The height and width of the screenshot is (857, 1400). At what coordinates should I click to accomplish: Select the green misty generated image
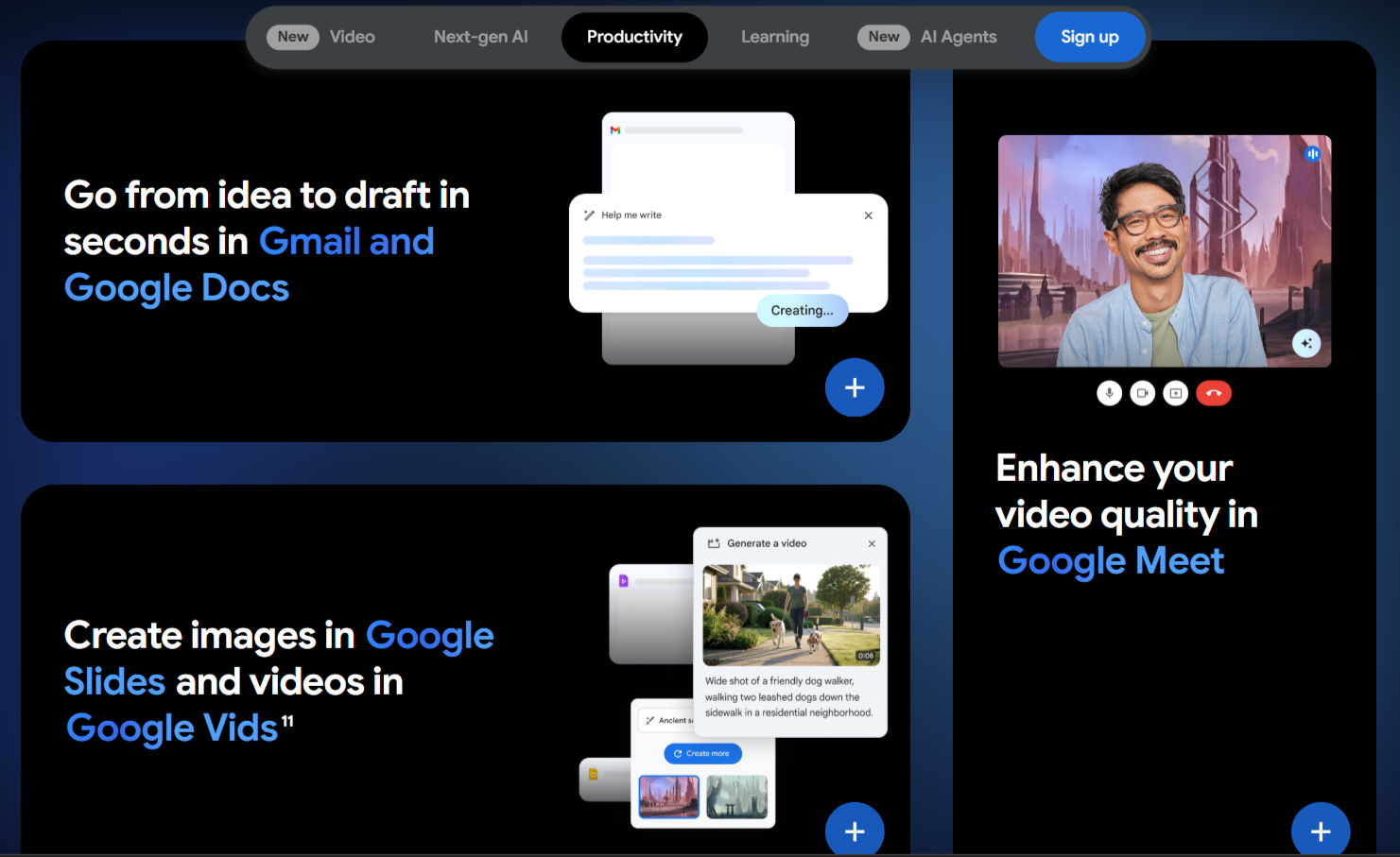tap(737, 797)
